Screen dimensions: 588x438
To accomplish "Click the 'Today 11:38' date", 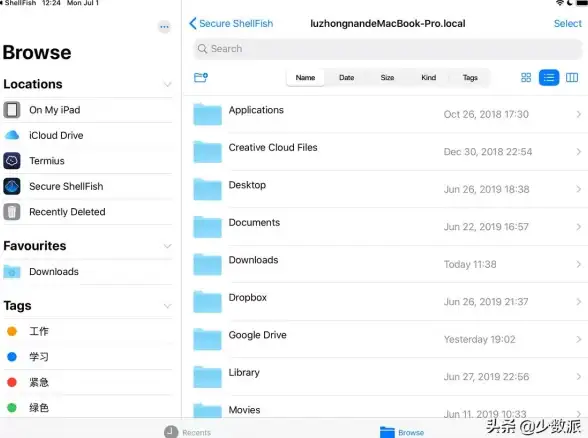I will point(470,264).
